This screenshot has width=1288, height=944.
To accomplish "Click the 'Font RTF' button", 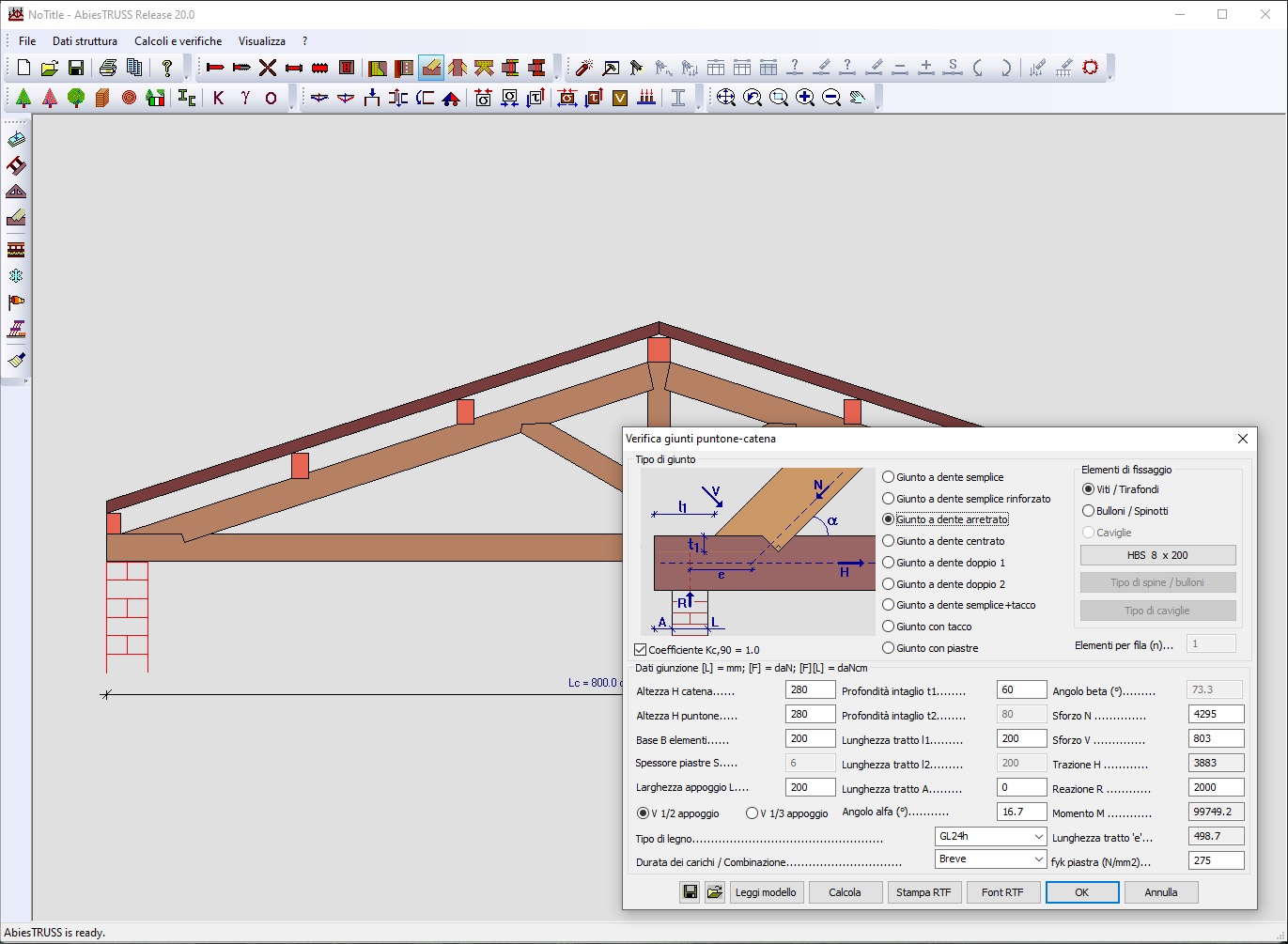I will (x=1002, y=892).
